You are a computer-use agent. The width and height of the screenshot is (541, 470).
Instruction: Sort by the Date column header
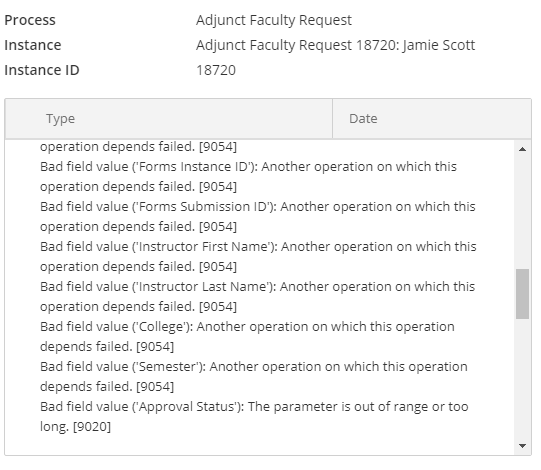pos(363,119)
